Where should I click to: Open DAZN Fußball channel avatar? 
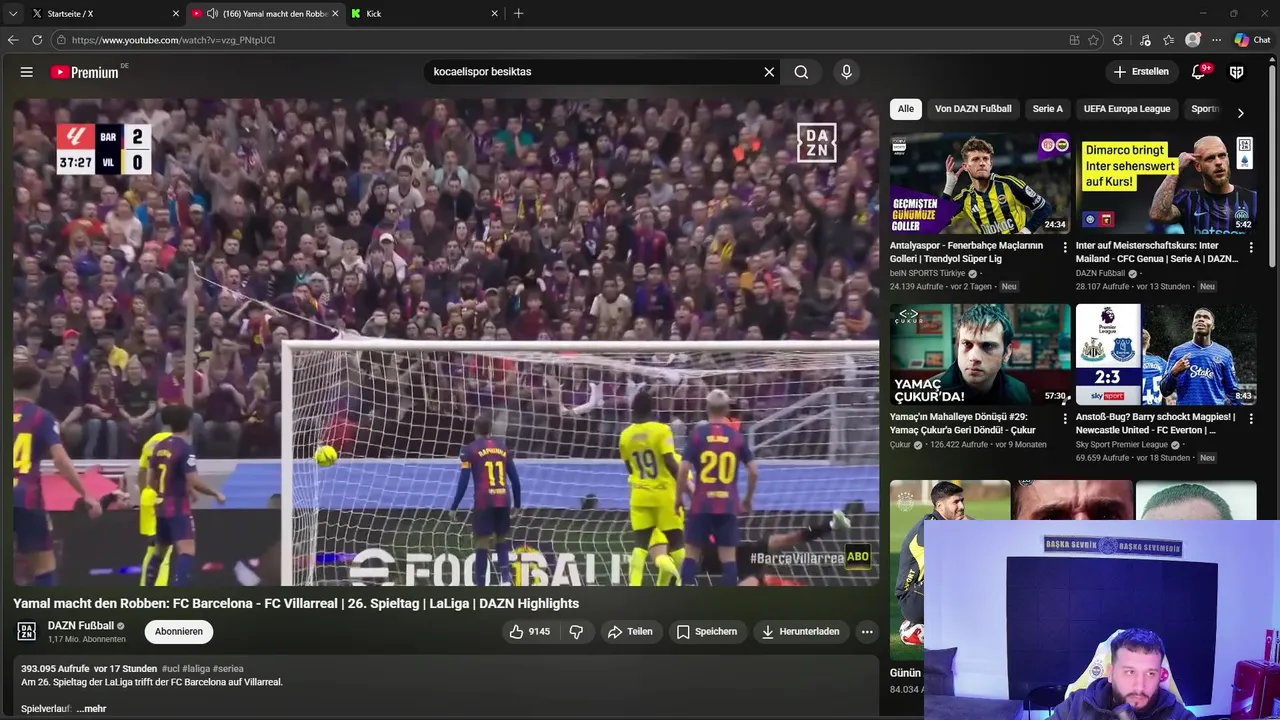coord(27,631)
